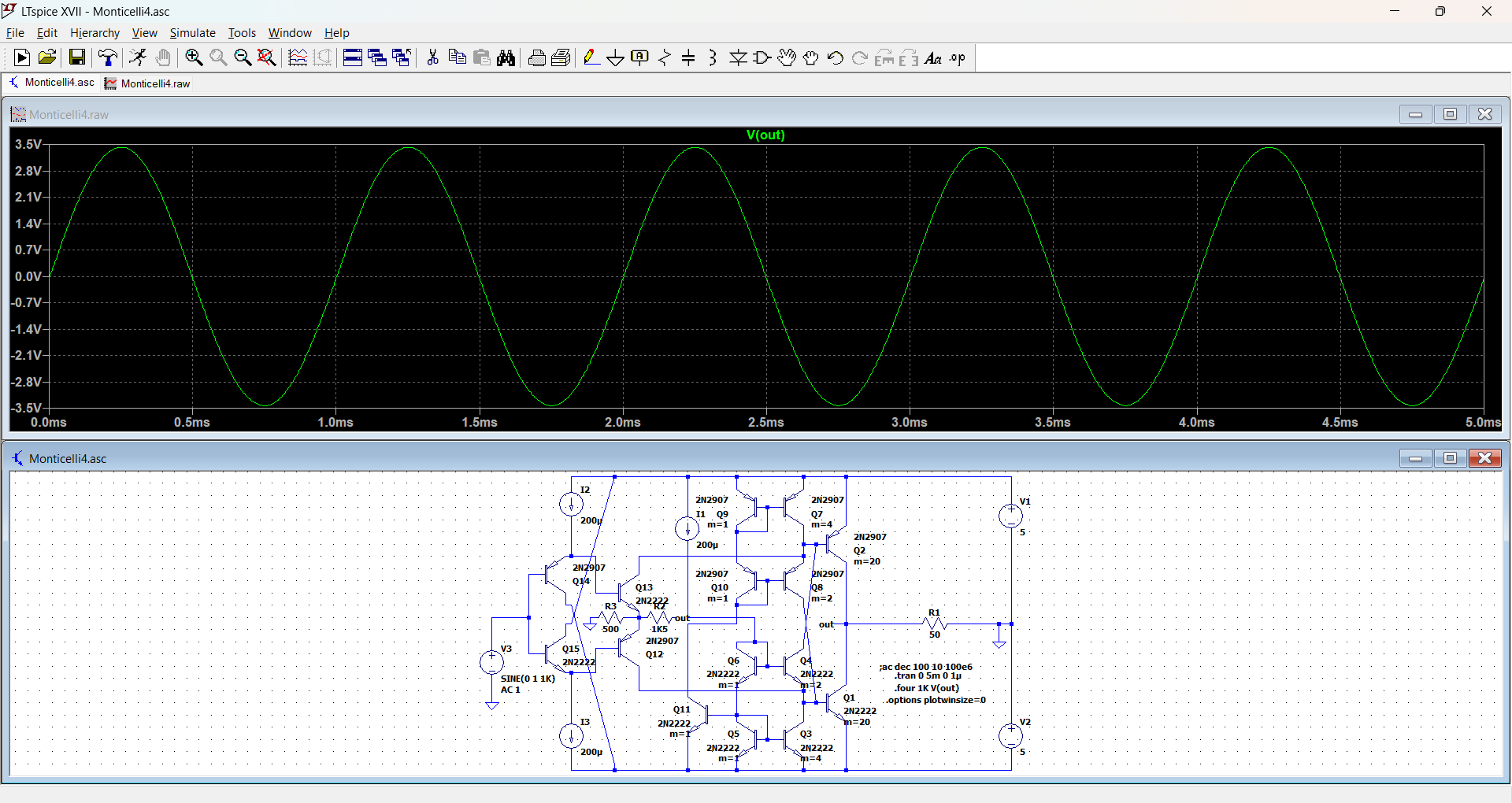The height and width of the screenshot is (803, 1512).
Task: Minimize the Monticelli4.asc schematic pane
Action: pos(1415,458)
